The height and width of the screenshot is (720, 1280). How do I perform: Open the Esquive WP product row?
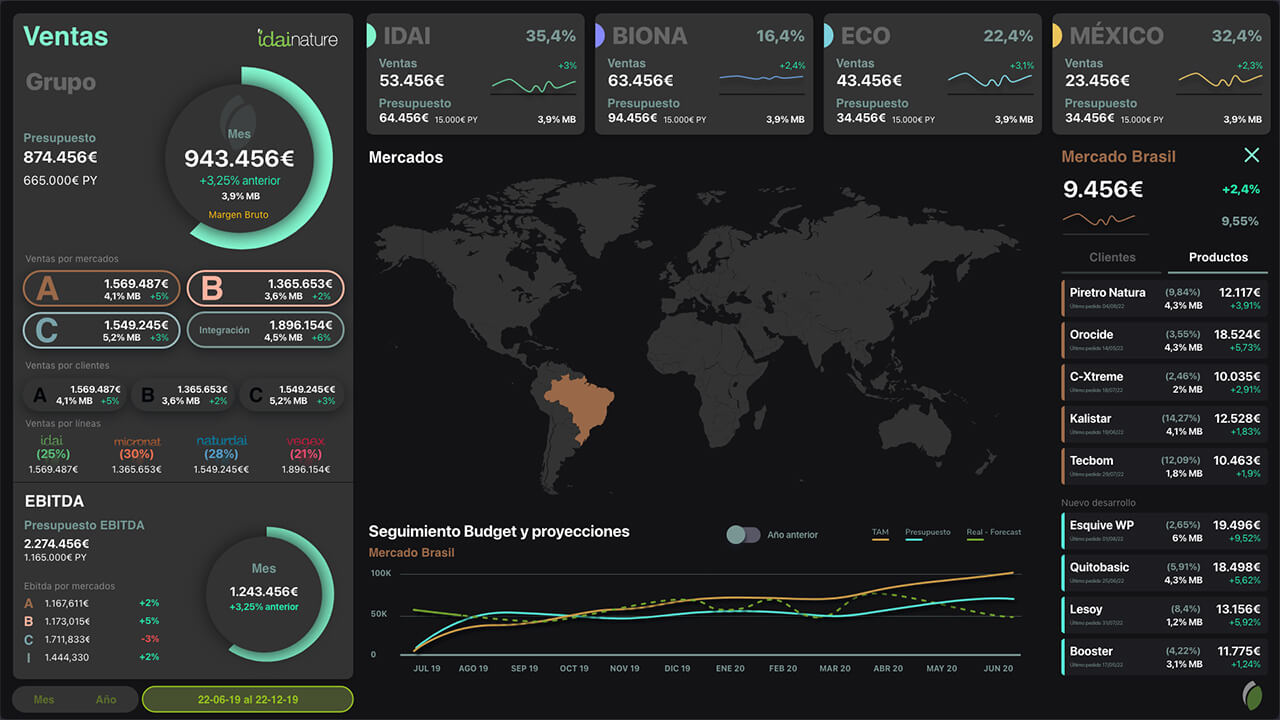1164,530
